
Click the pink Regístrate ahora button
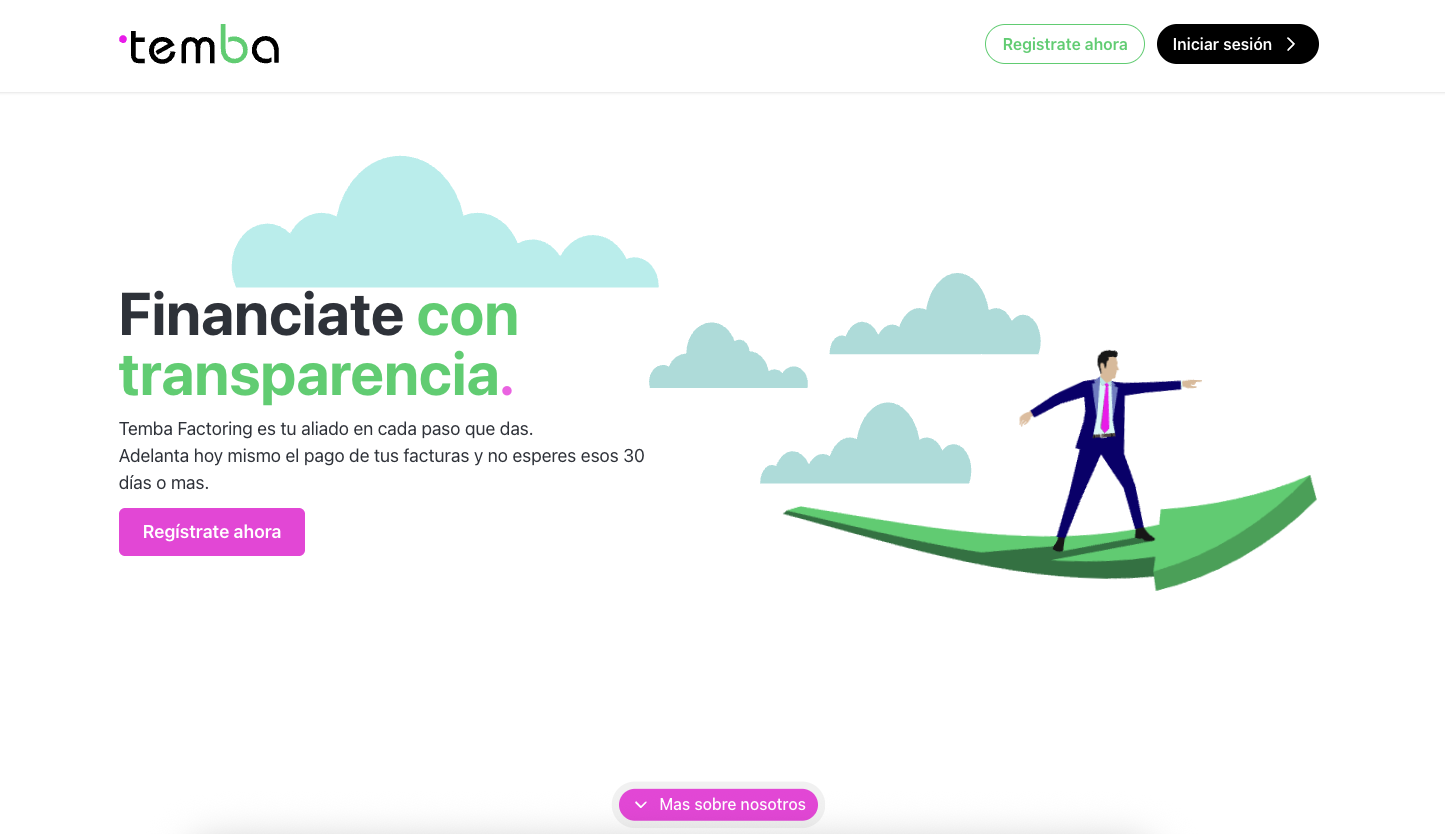coord(211,531)
